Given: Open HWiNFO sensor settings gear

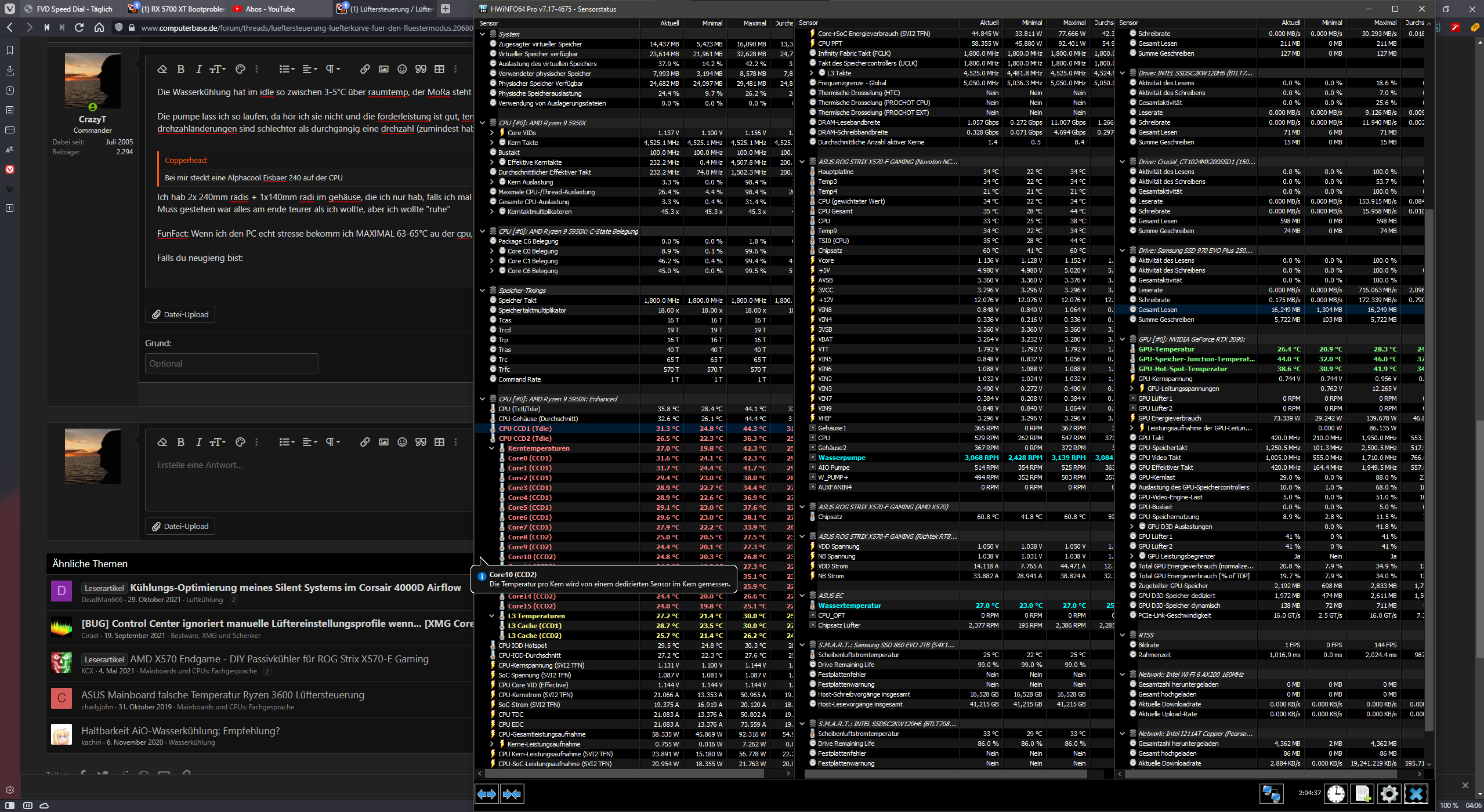Looking at the screenshot, I should tap(1389, 793).
